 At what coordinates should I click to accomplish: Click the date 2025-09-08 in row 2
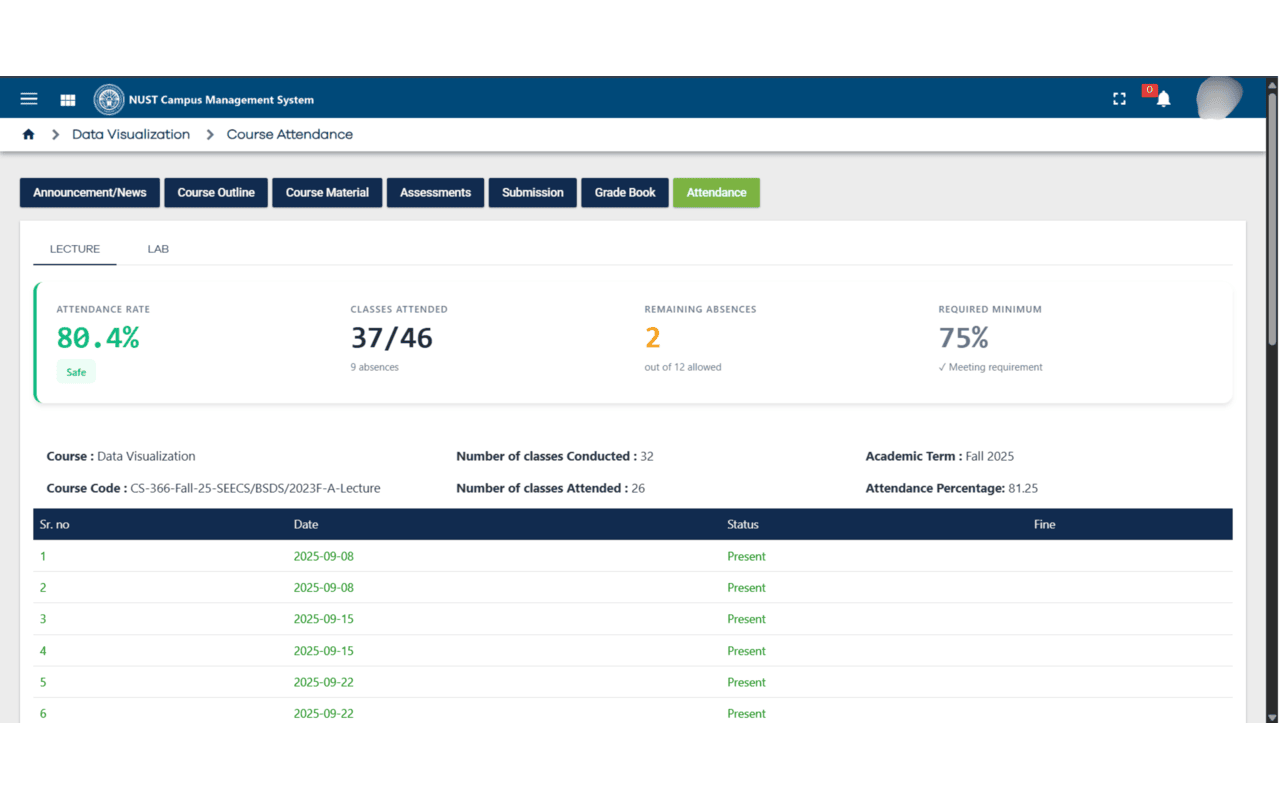pyautogui.click(x=324, y=588)
